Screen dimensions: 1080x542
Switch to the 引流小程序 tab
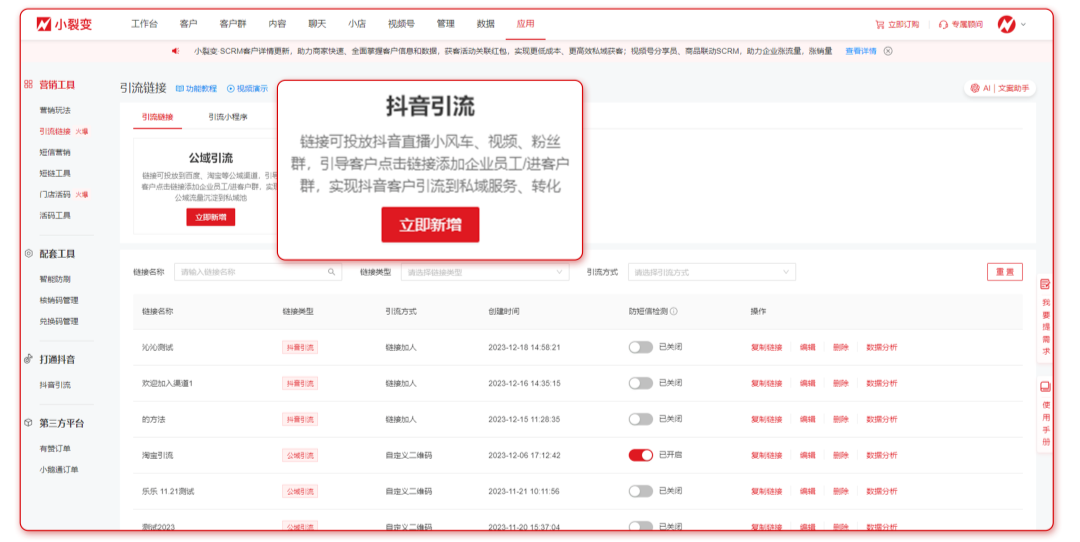(x=228, y=117)
